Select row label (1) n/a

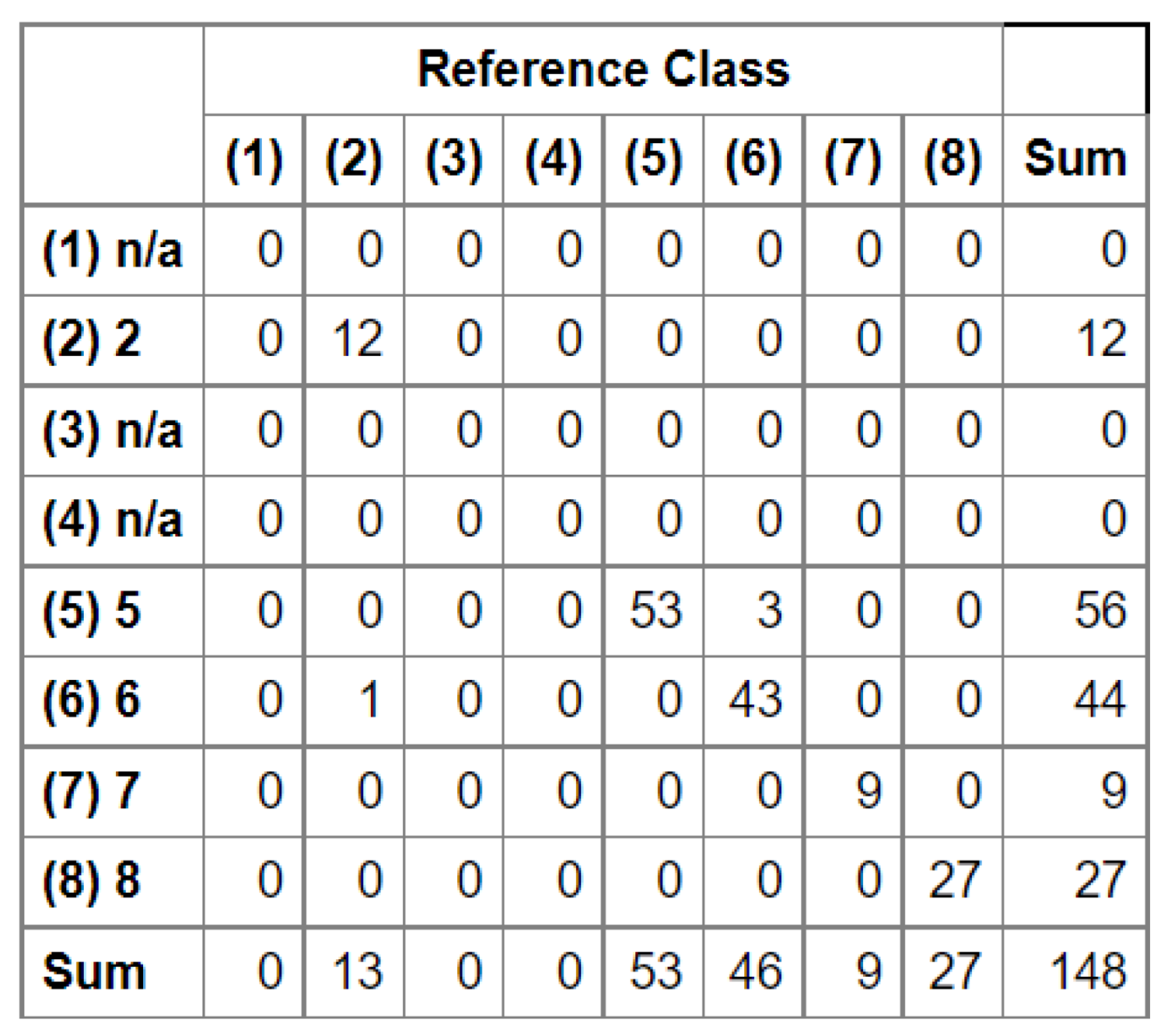coord(113,250)
